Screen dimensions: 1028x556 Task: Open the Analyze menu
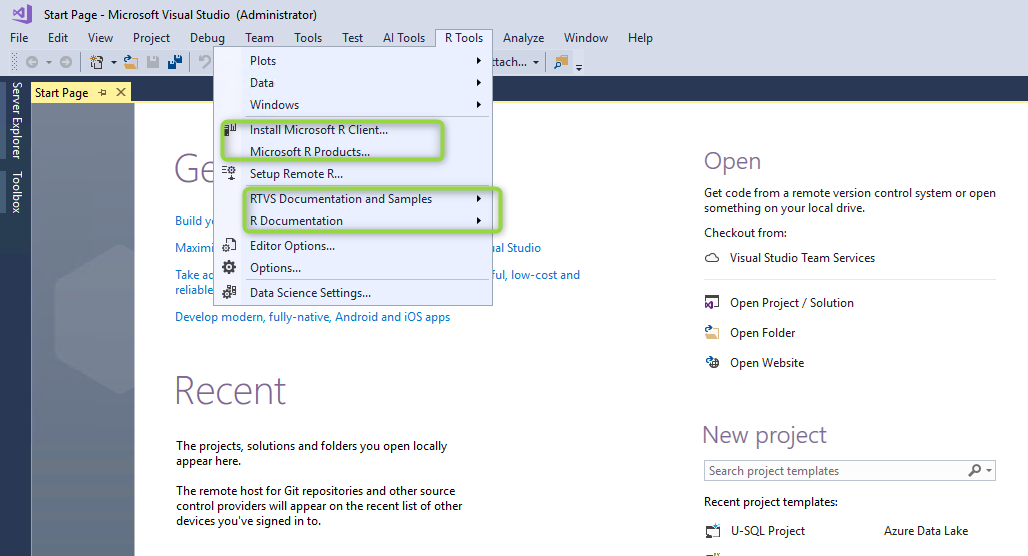coord(523,38)
